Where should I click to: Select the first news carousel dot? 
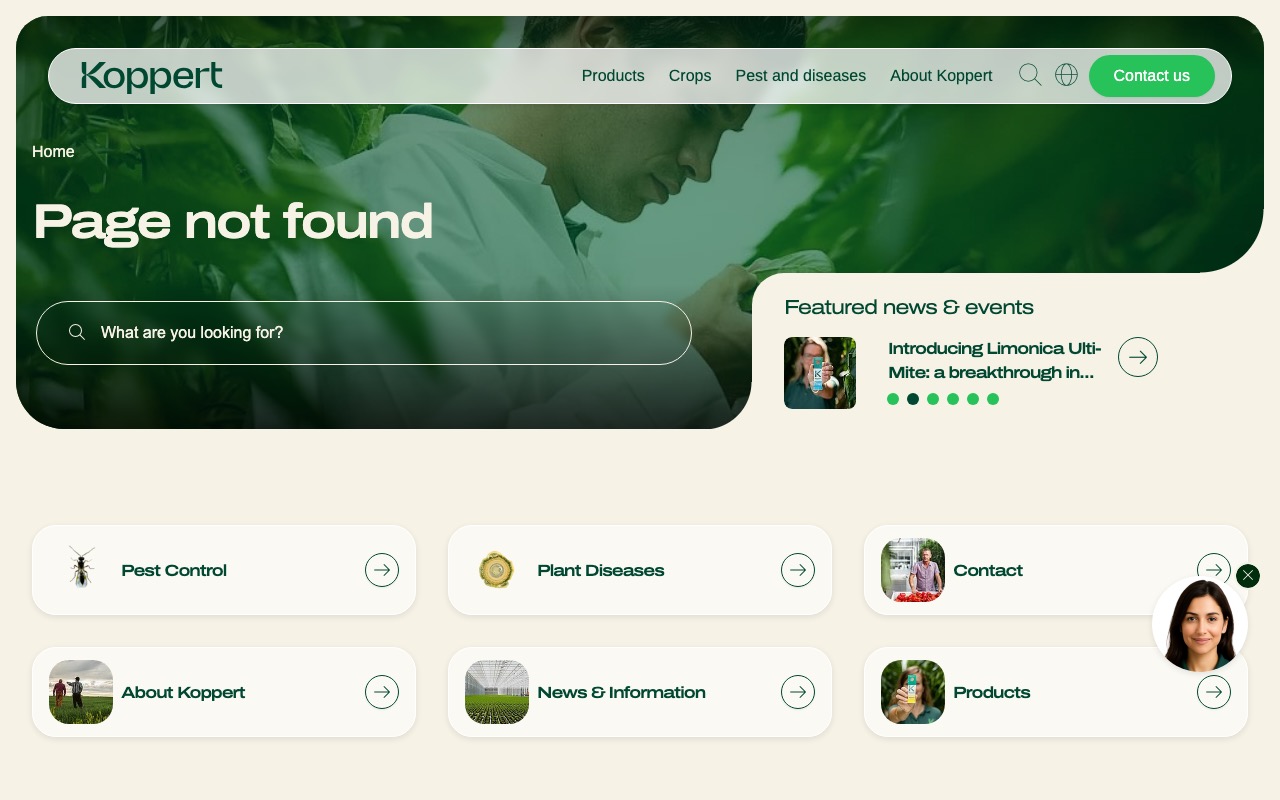(893, 399)
